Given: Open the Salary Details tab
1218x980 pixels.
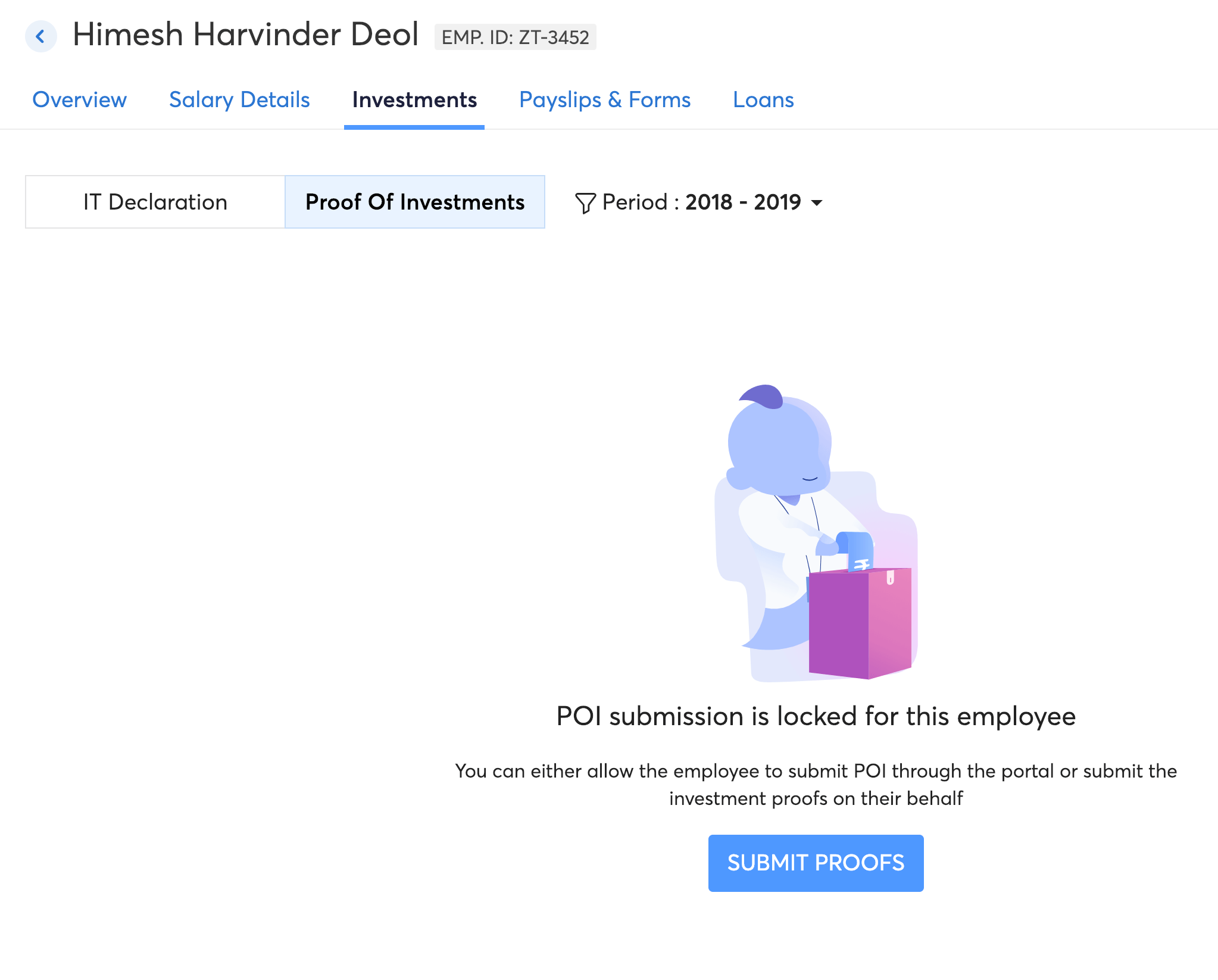Looking at the screenshot, I should click(239, 100).
